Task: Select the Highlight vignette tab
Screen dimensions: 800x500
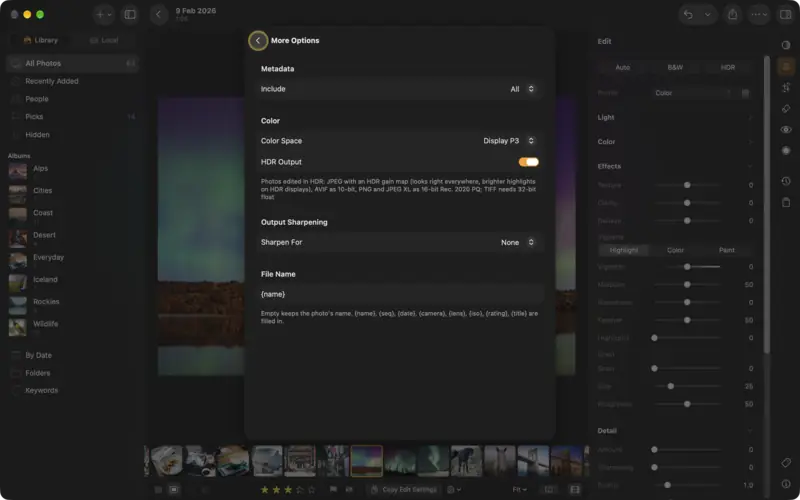Action: pos(623,250)
